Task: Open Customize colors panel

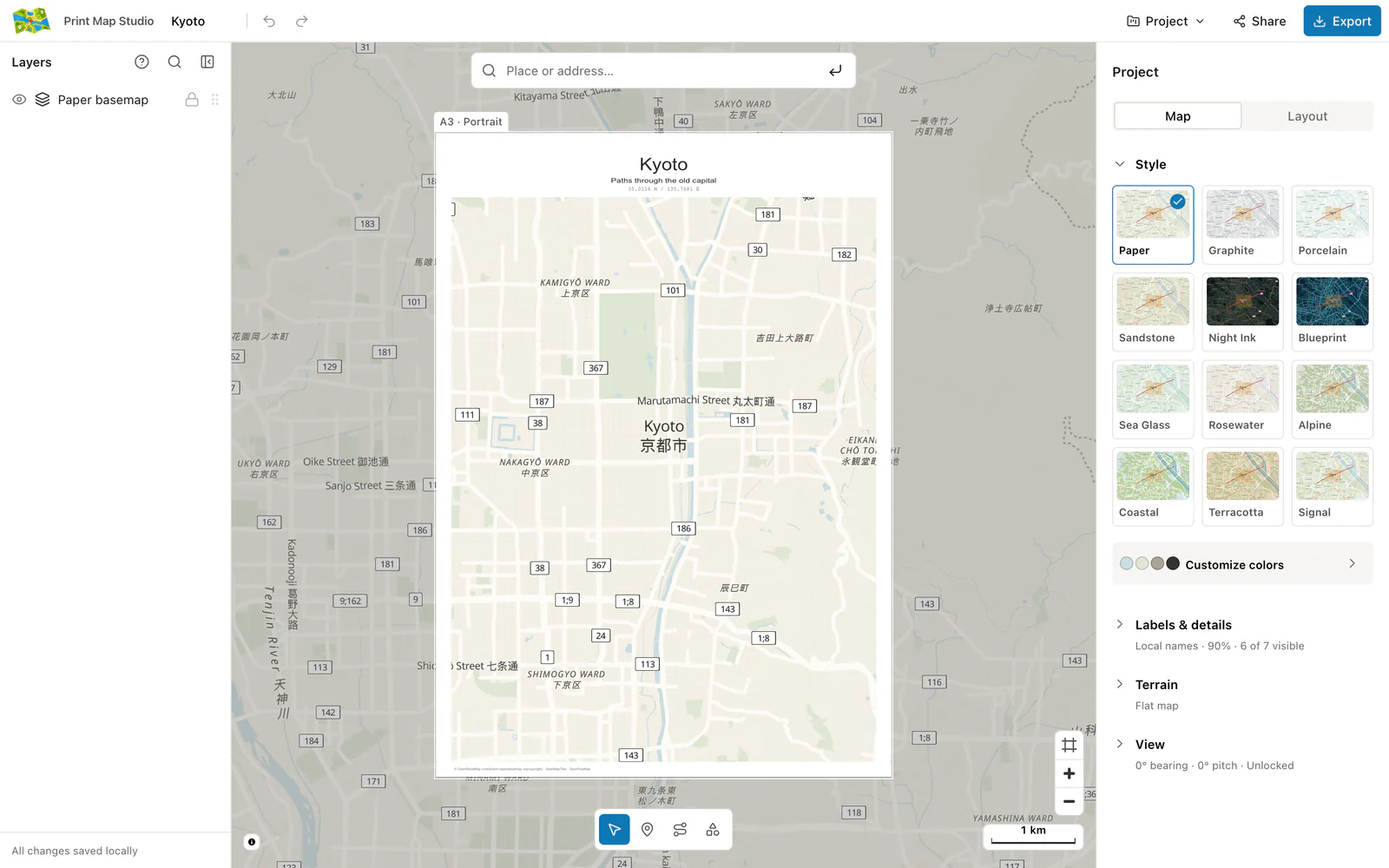Action: [x=1243, y=564]
